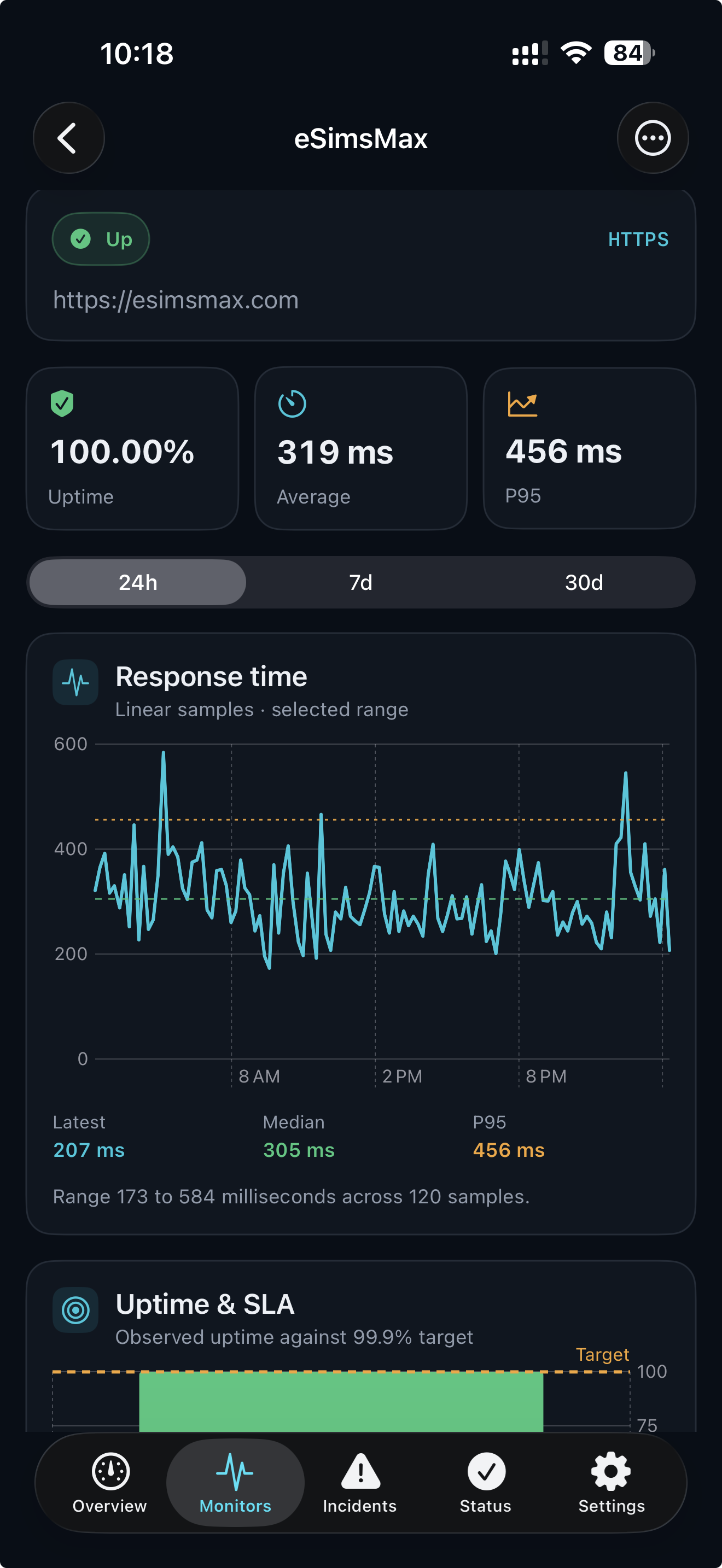Screen dimensions: 722x1568
Task: Tap the Observed uptime against 99.9% target text
Action: [294, 1337]
